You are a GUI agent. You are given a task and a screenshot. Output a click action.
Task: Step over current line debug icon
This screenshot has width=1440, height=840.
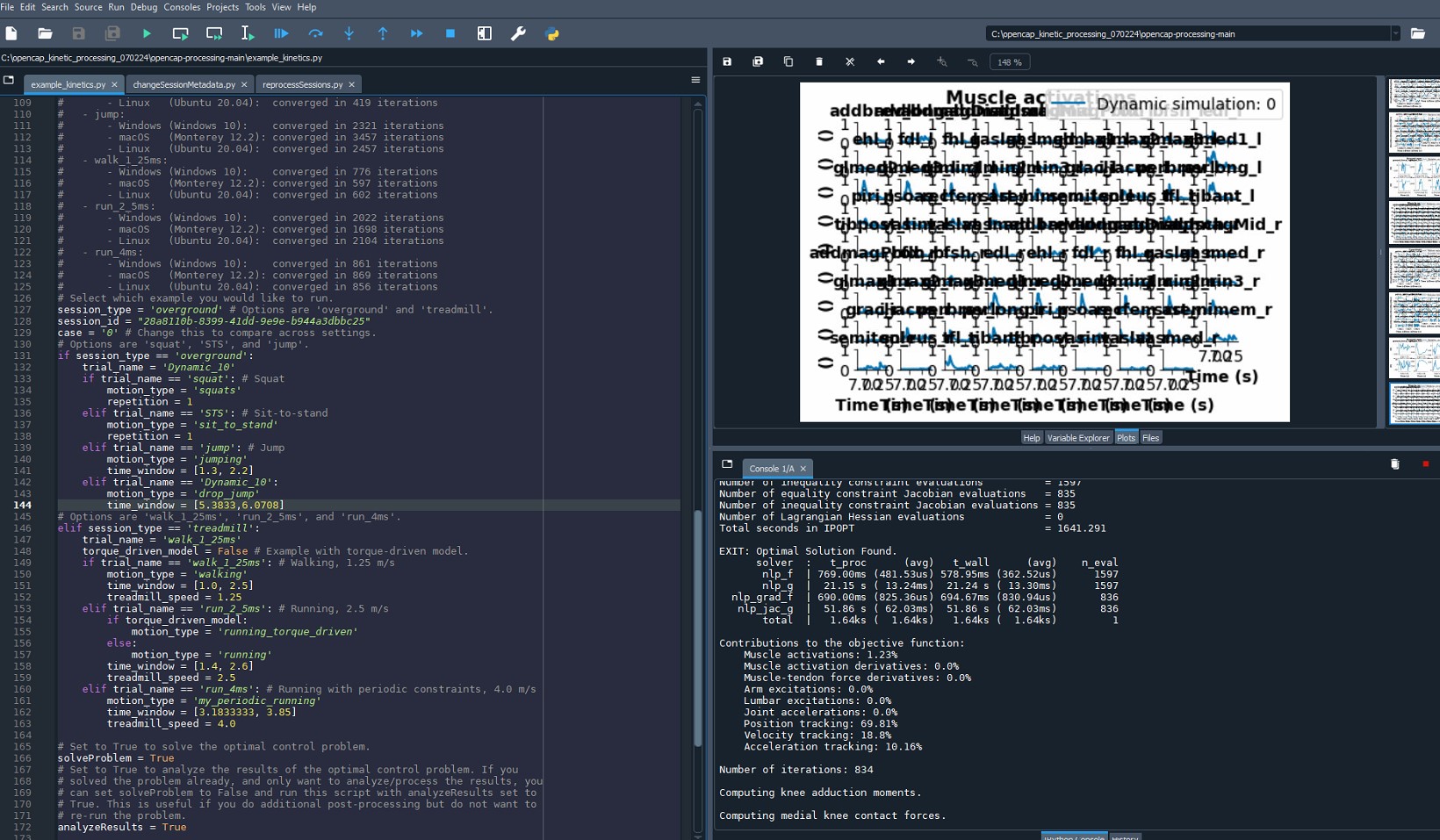tap(315, 33)
